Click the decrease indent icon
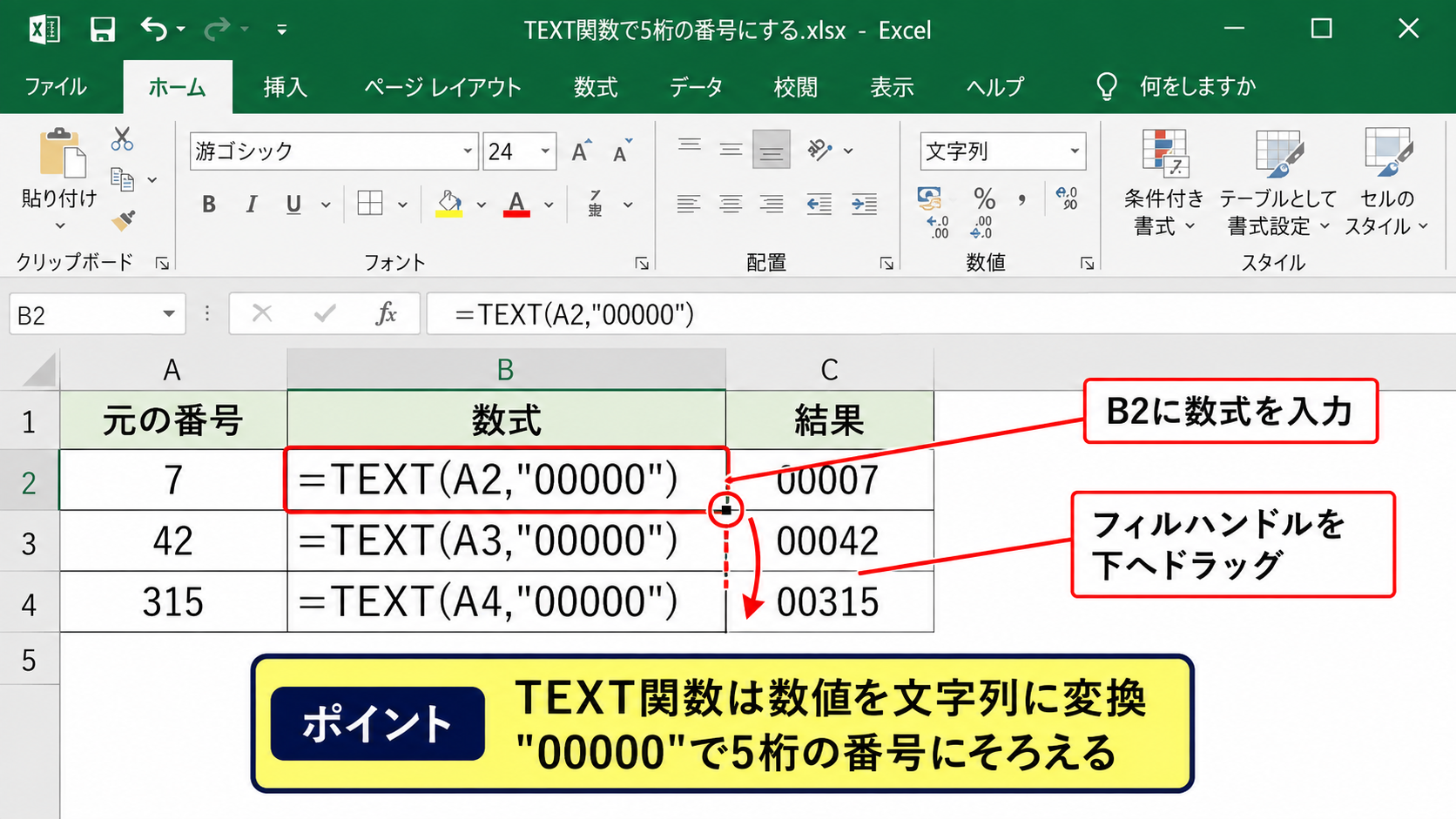 click(819, 205)
